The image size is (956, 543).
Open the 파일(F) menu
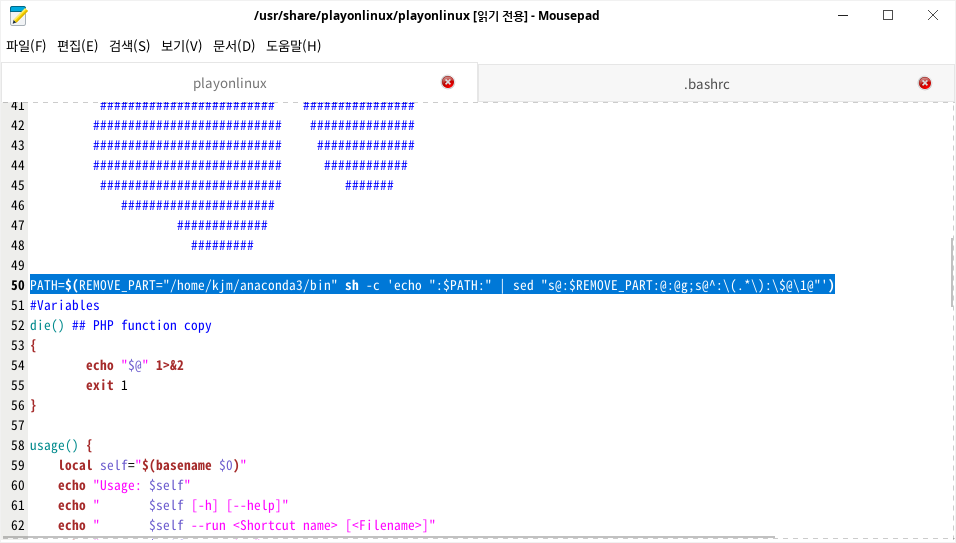point(26,46)
